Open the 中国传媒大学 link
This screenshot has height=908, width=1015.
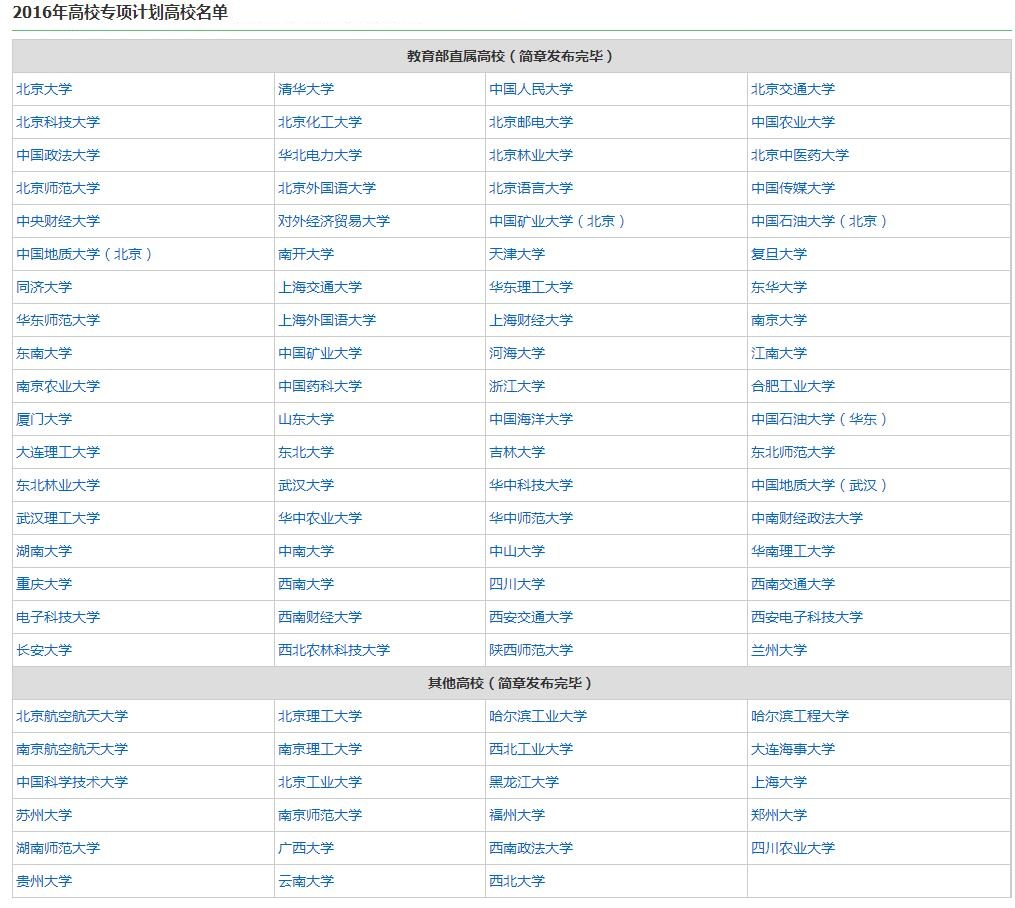[793, 188]
